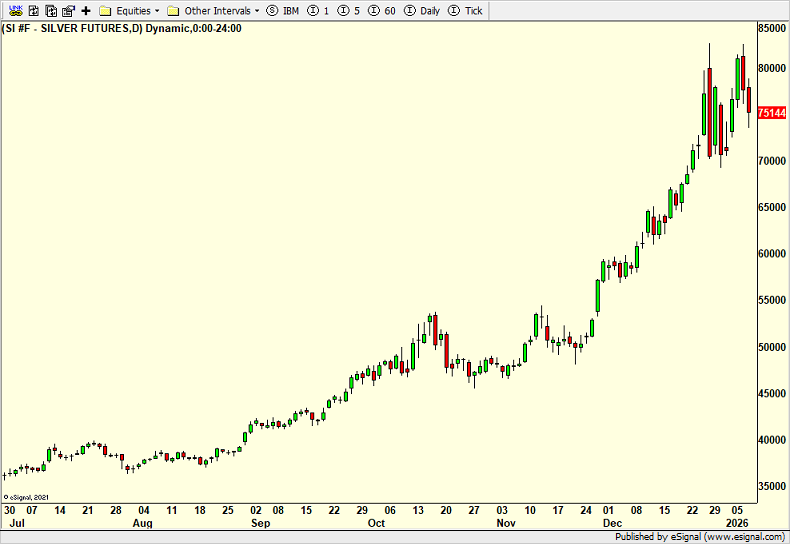Select the Tick interval button
The image size is (790, 544).
(x=465, y=10)
